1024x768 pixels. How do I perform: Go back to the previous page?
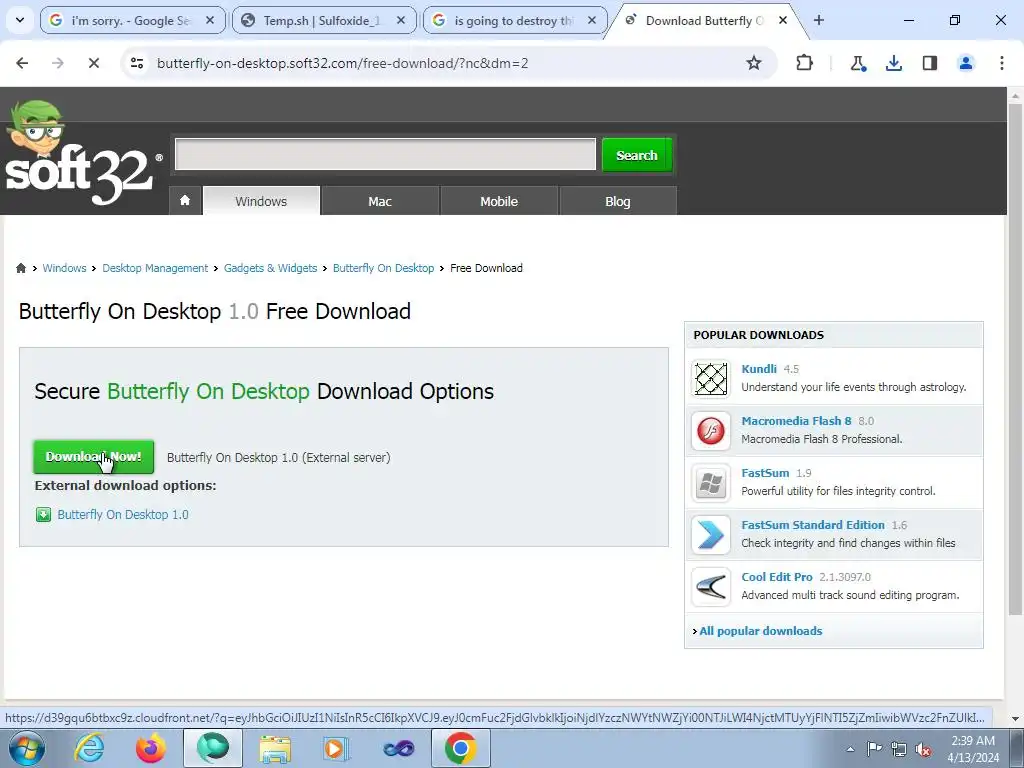pos(22,63)
